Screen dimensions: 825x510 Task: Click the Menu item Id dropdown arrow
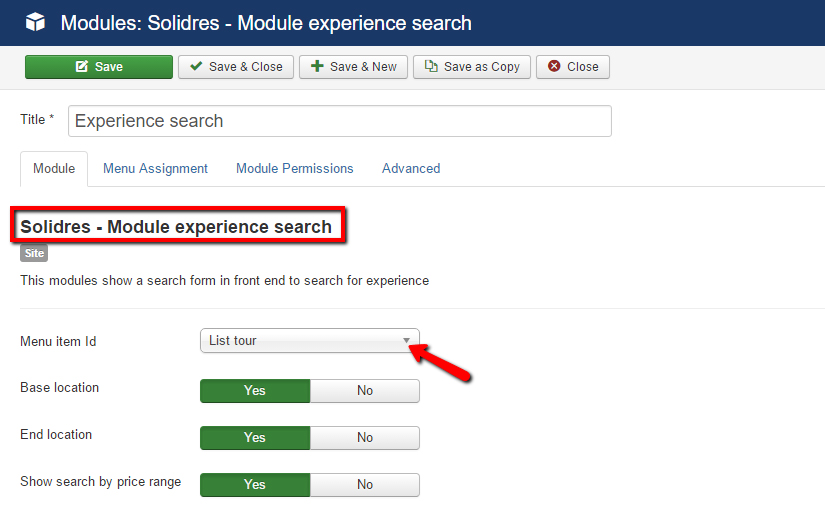[x=406, y=341]
